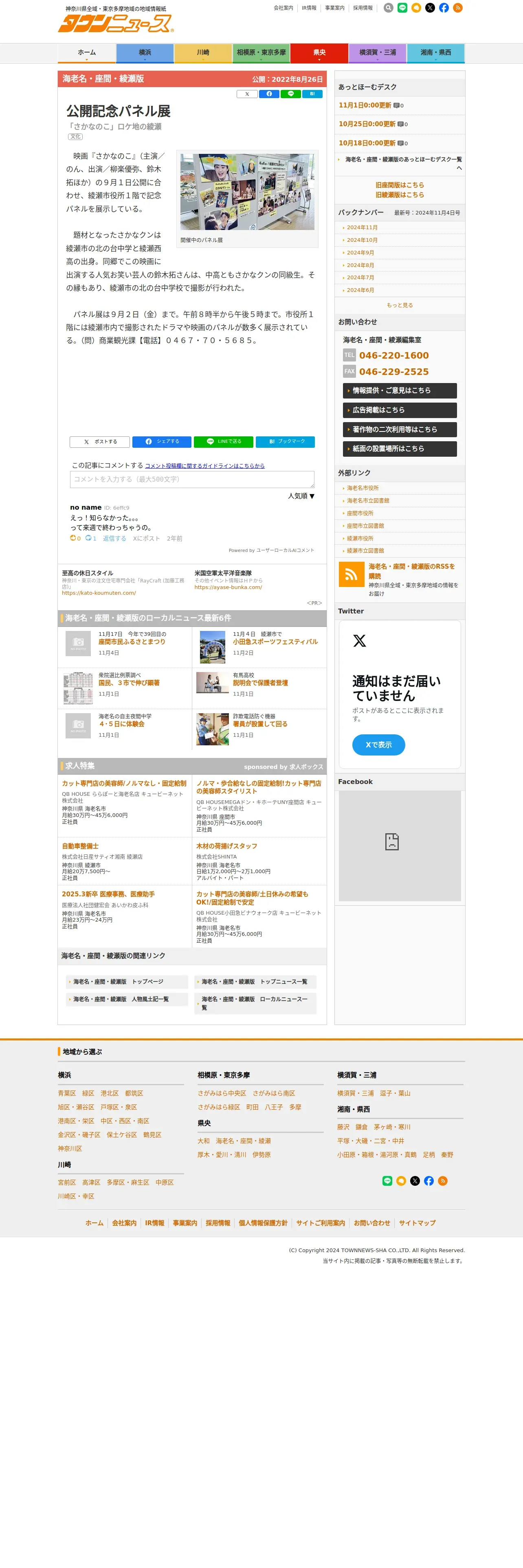Screen dimensions: 523x1568
Task: Click the シェアする Facebook button
Action: click(x=162, y=442)
